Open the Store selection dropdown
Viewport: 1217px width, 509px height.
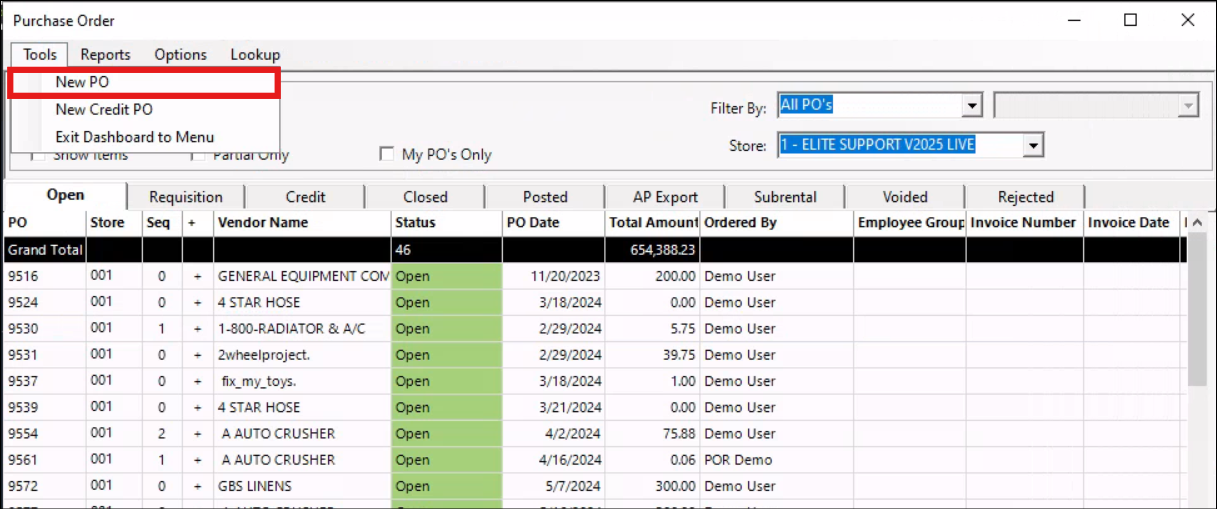click(1034, 146)
